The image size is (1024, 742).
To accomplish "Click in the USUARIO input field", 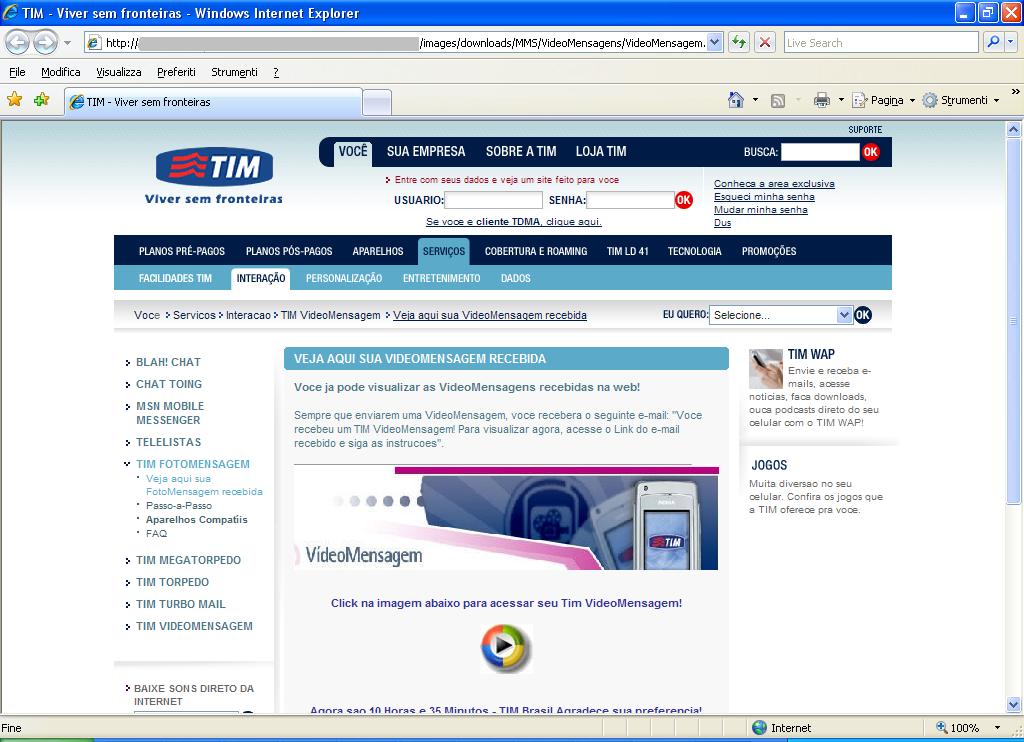I will pyautogui.click(x=494, y=200).
